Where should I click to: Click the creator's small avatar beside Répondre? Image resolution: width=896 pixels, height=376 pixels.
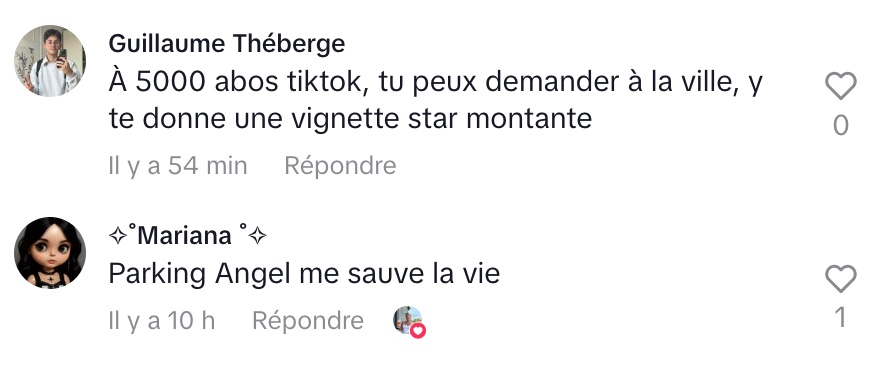407,320
